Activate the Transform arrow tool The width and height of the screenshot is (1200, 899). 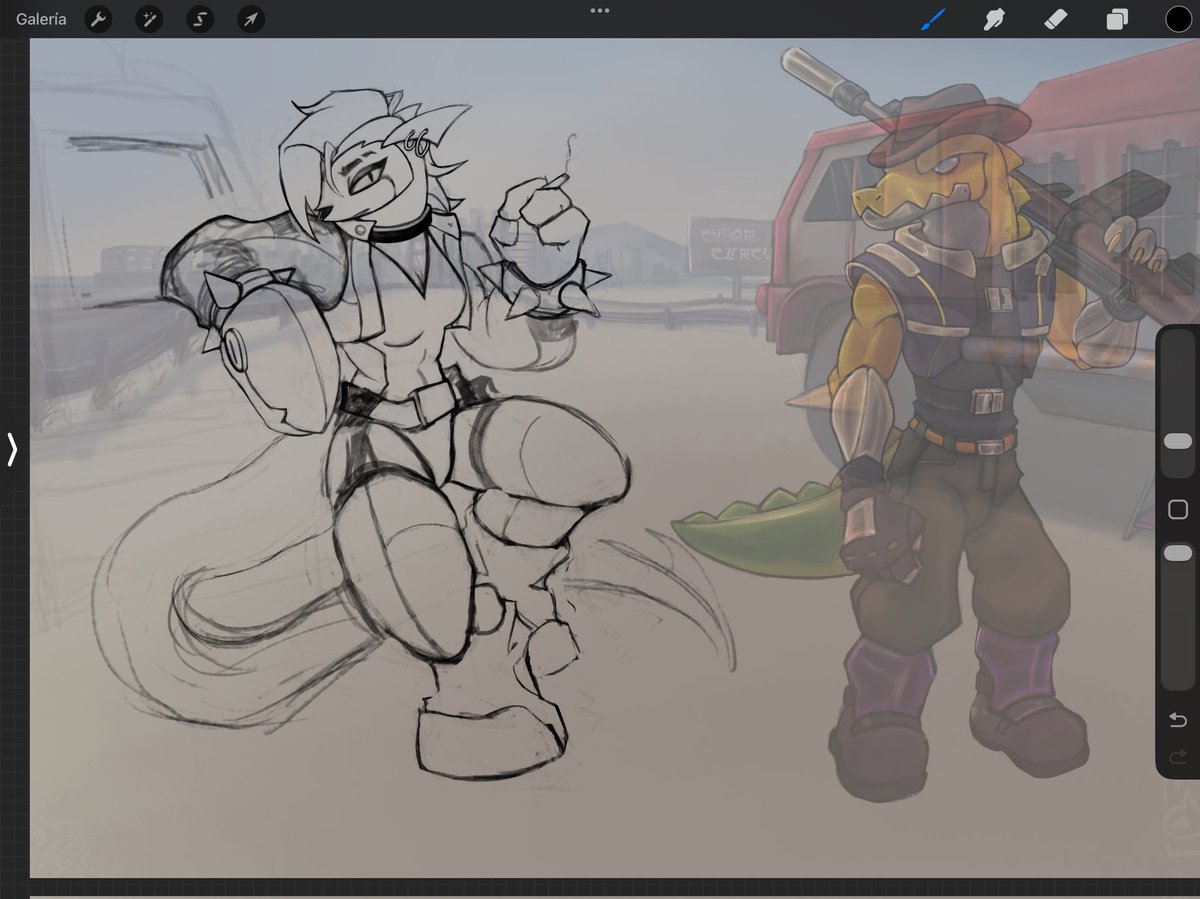[250, 18]
